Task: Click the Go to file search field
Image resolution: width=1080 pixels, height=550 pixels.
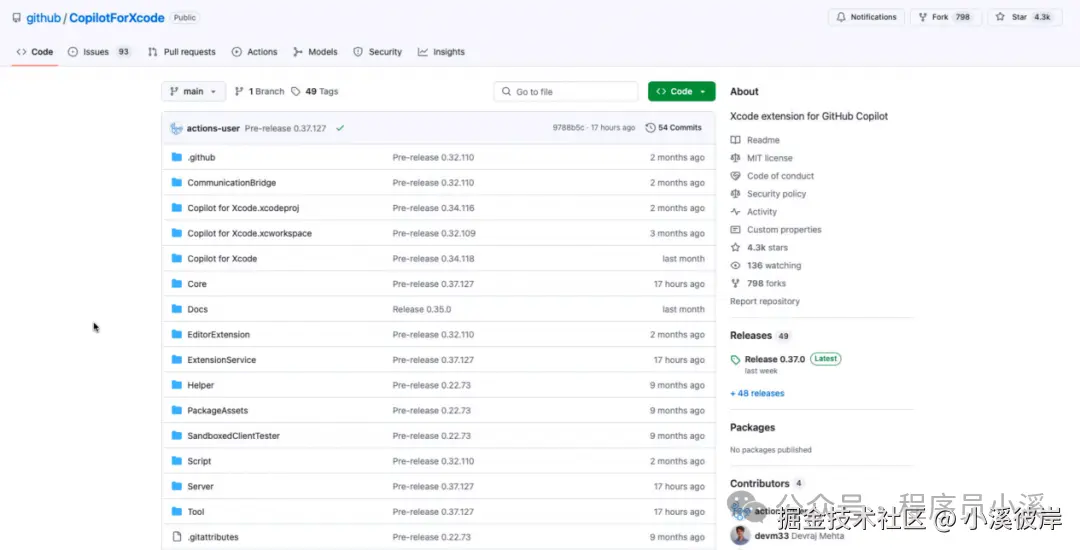Action: [x=565, y=92]
